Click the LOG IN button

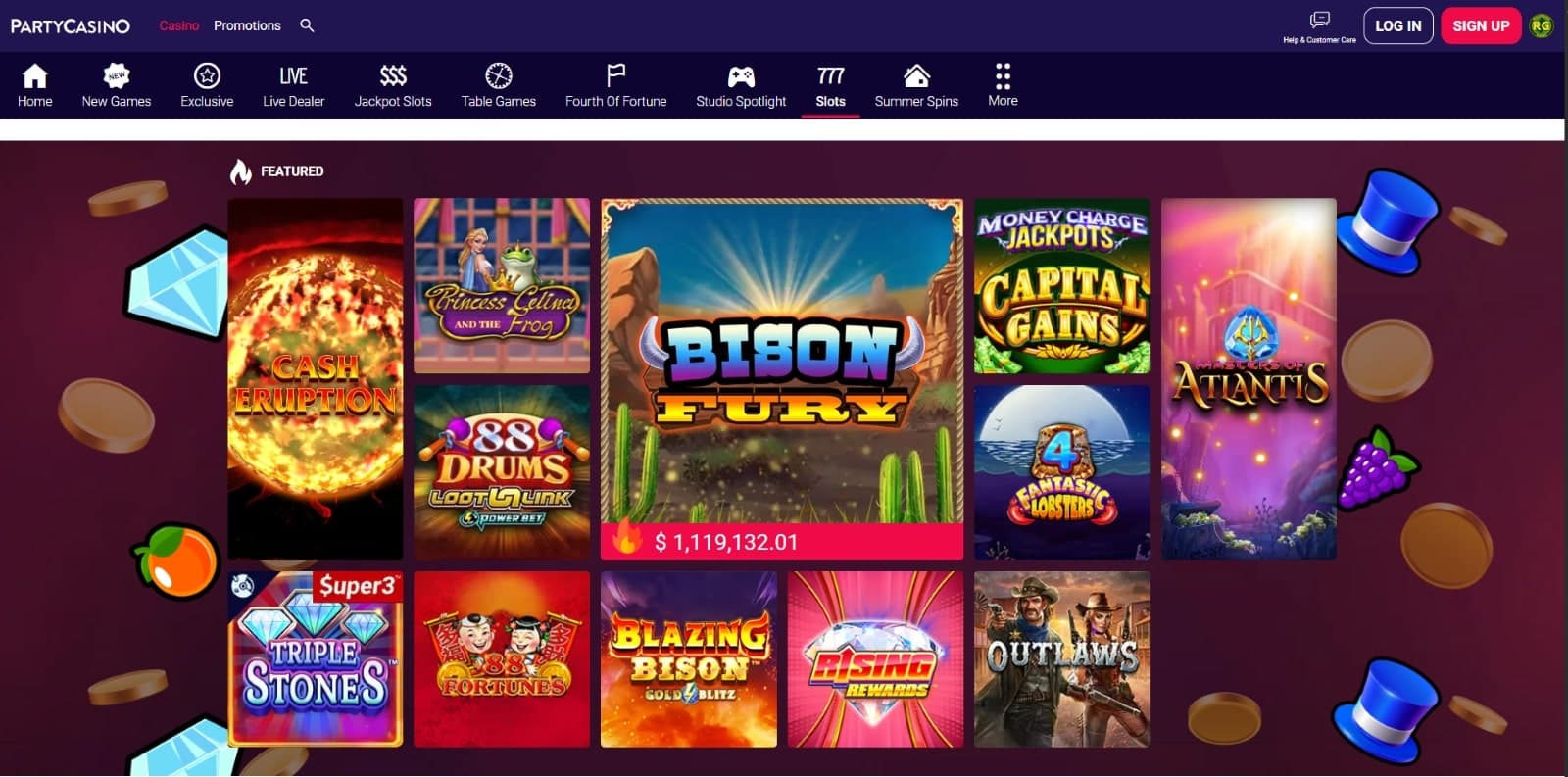pos(1398,26)
